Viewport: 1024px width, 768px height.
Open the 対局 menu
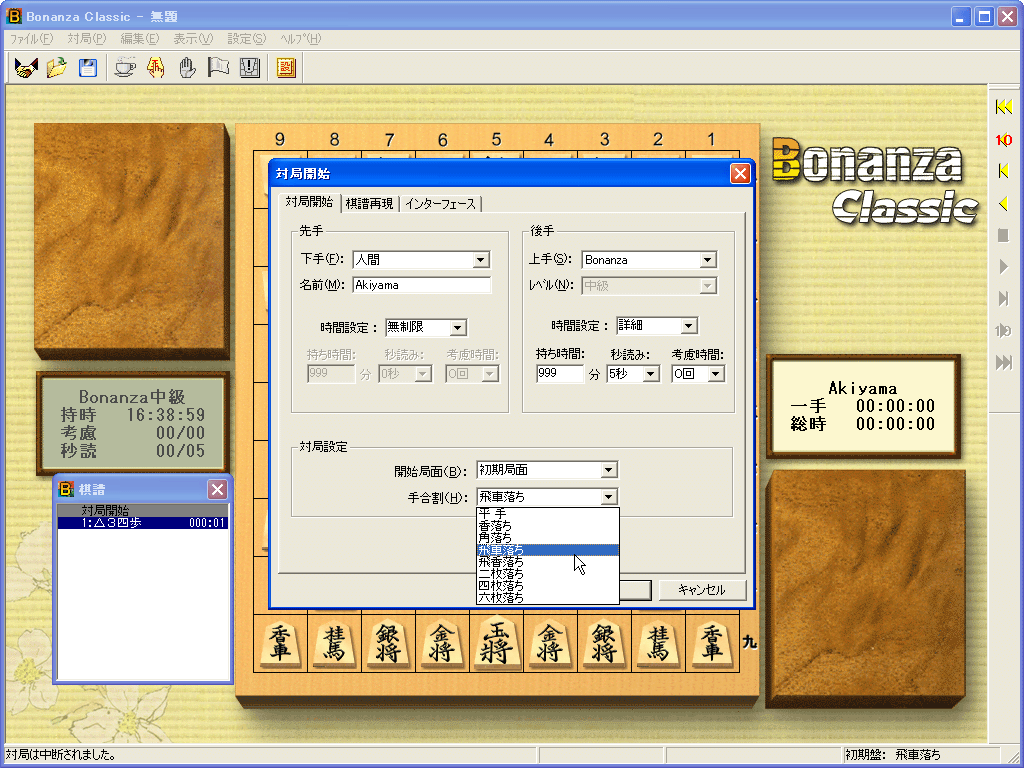coord(87,39)
